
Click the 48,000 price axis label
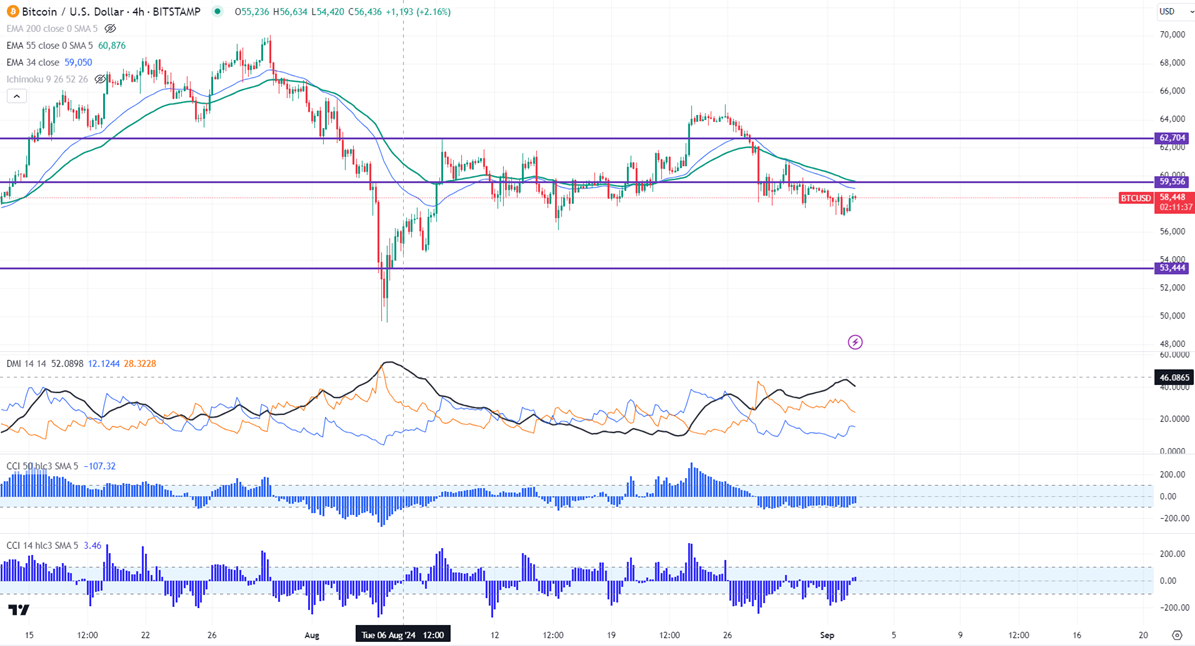[1172, 344]
